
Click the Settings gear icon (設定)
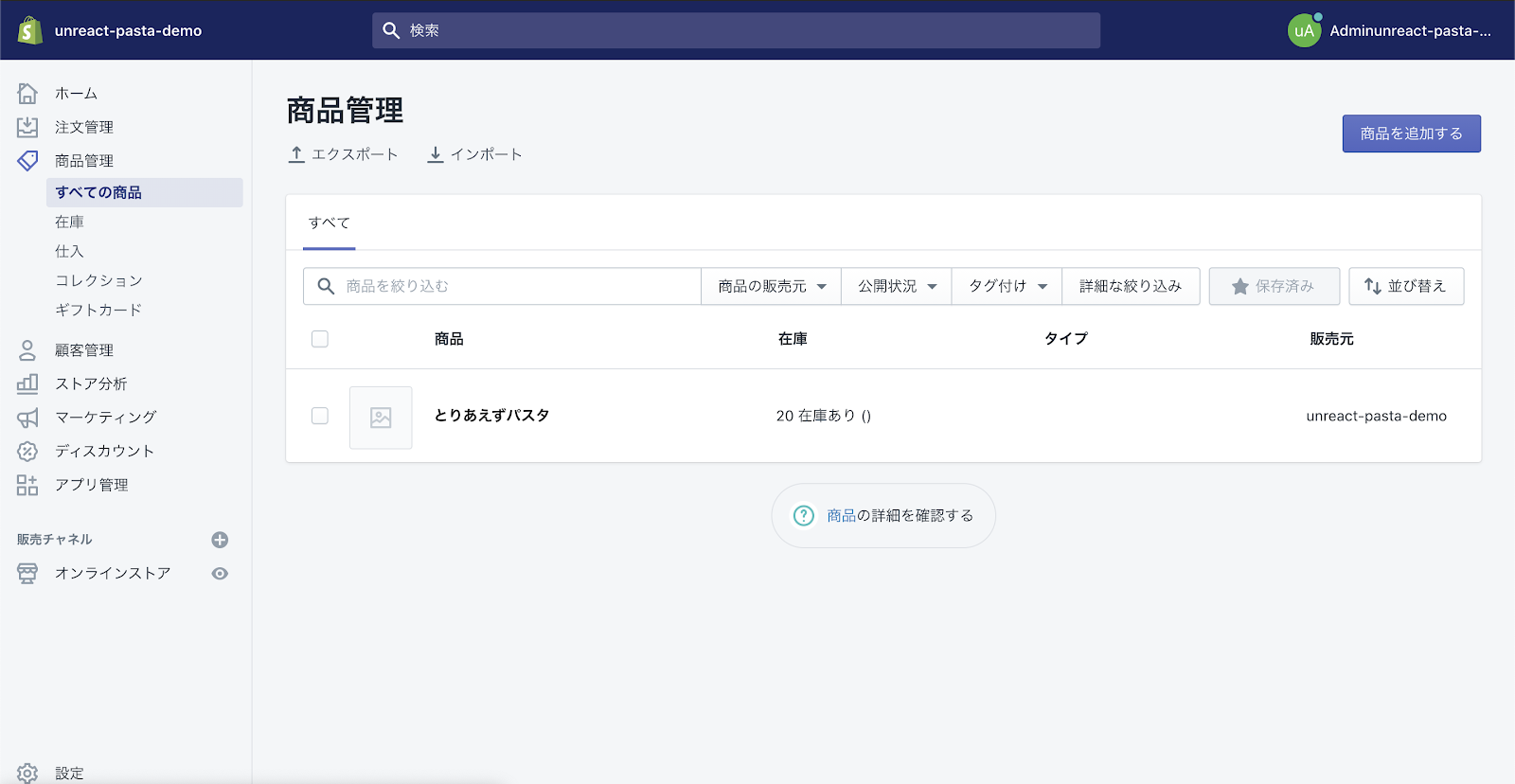(x=27, y=773)
